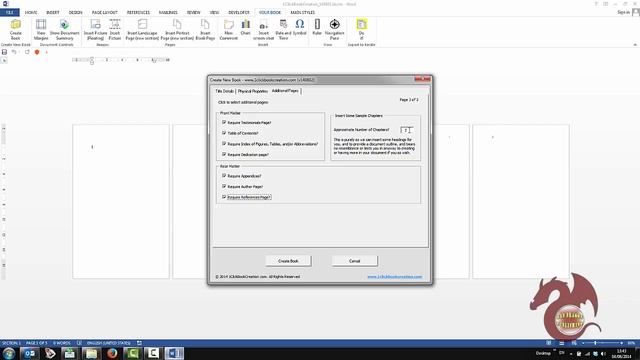Open the REFERENCES ribbon tab
This screenshot has width=640, height=360.
138,13
